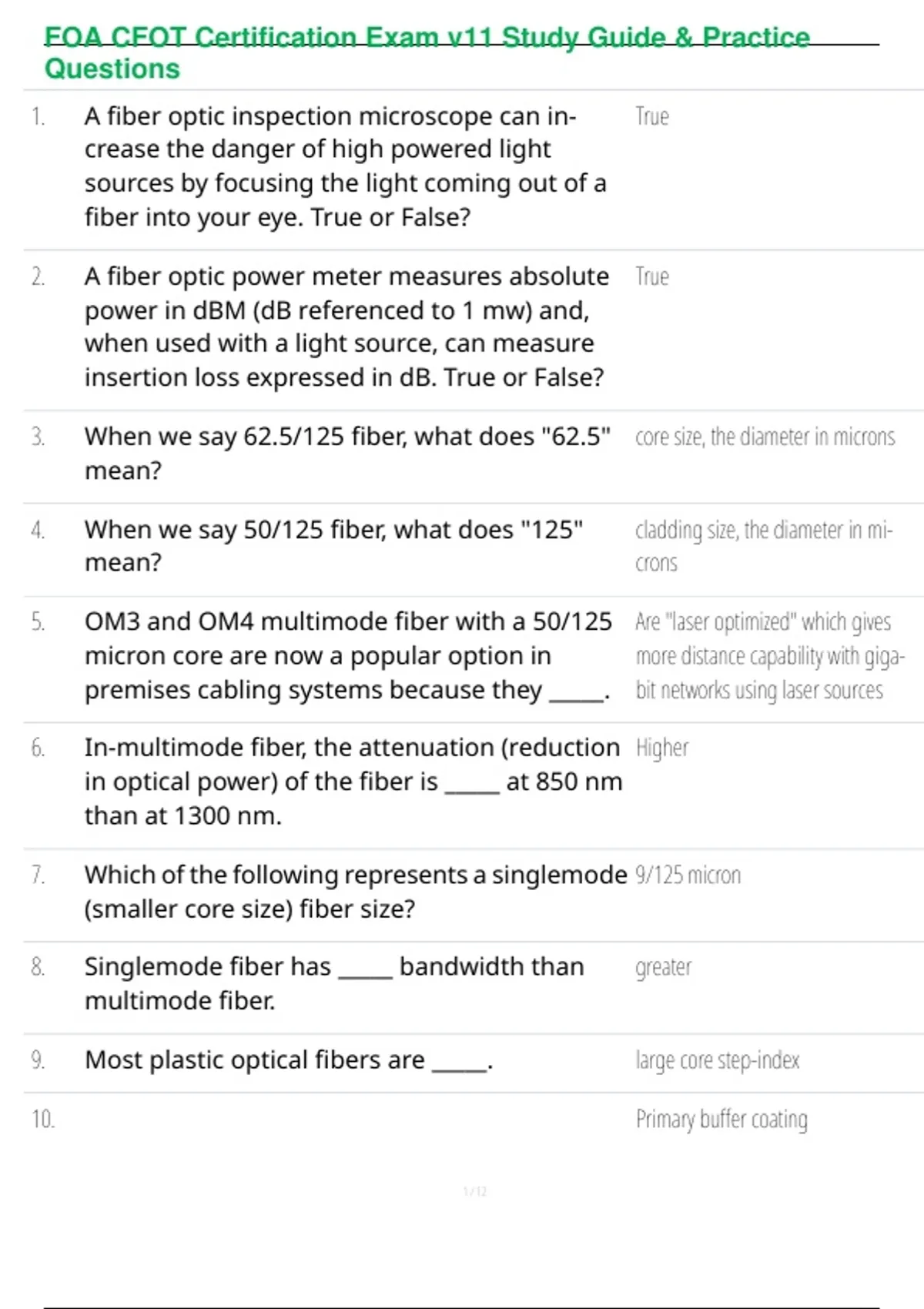Click the singlemode bandwidth question
This screenshot has width=924, height=1309.
pyautogui.click(x=334, y=983)
